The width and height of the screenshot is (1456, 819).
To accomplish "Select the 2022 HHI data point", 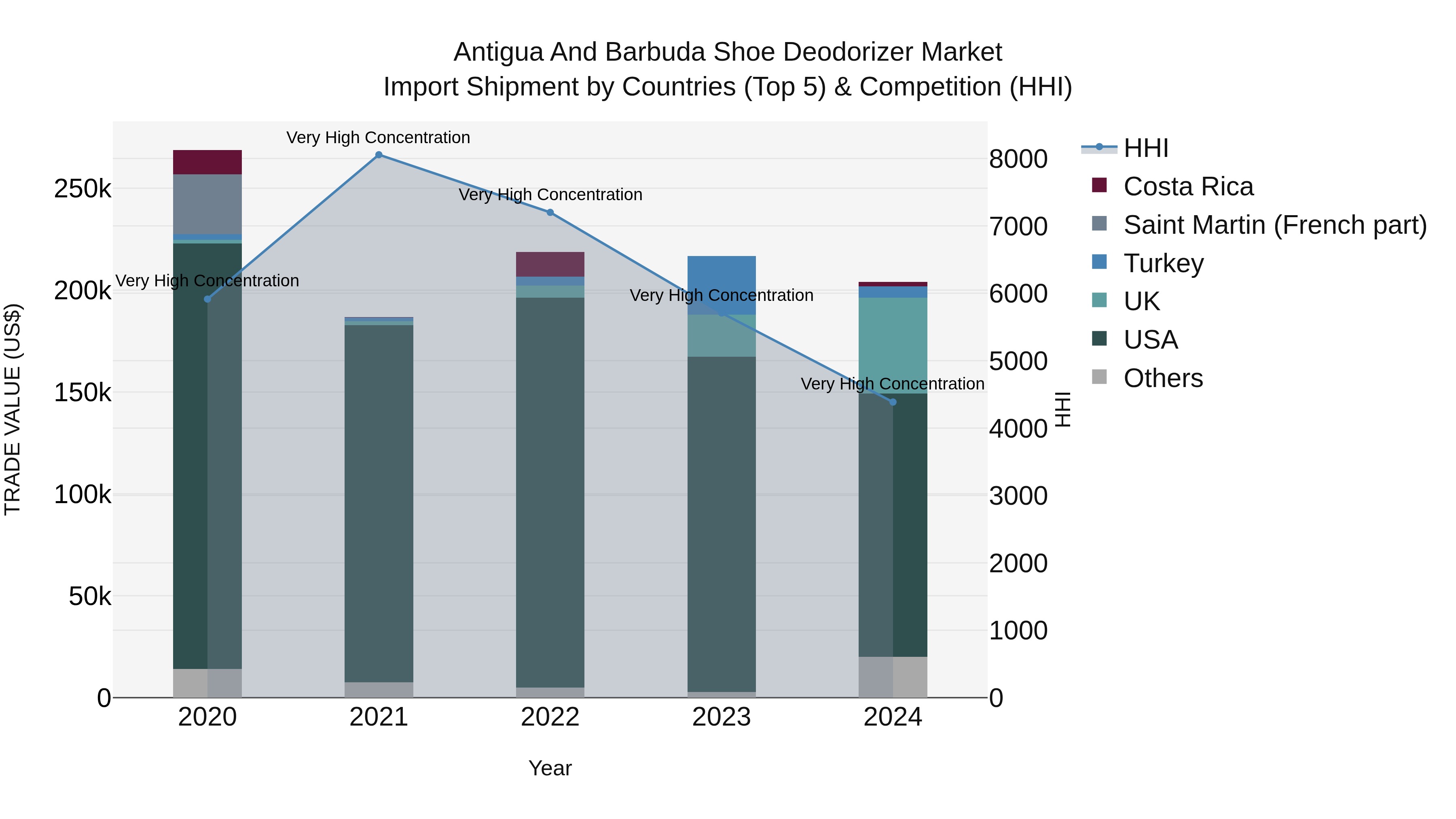I will pyautogui.click(x=550, y=212).
